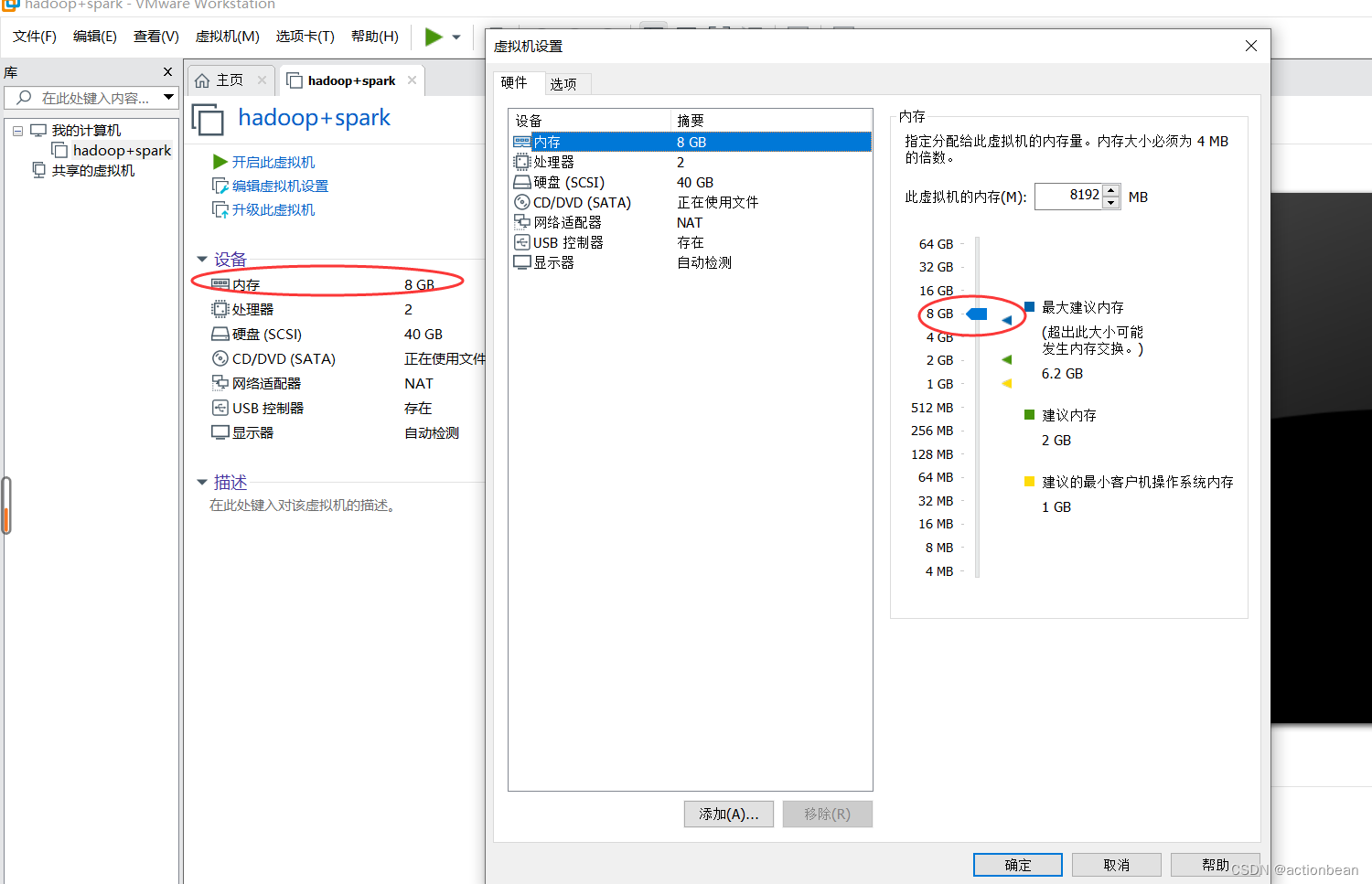Collapse the 设备 section on the VM page
Image resolution: width=1372 pixels, height=884 pixels.
[202, 259]
